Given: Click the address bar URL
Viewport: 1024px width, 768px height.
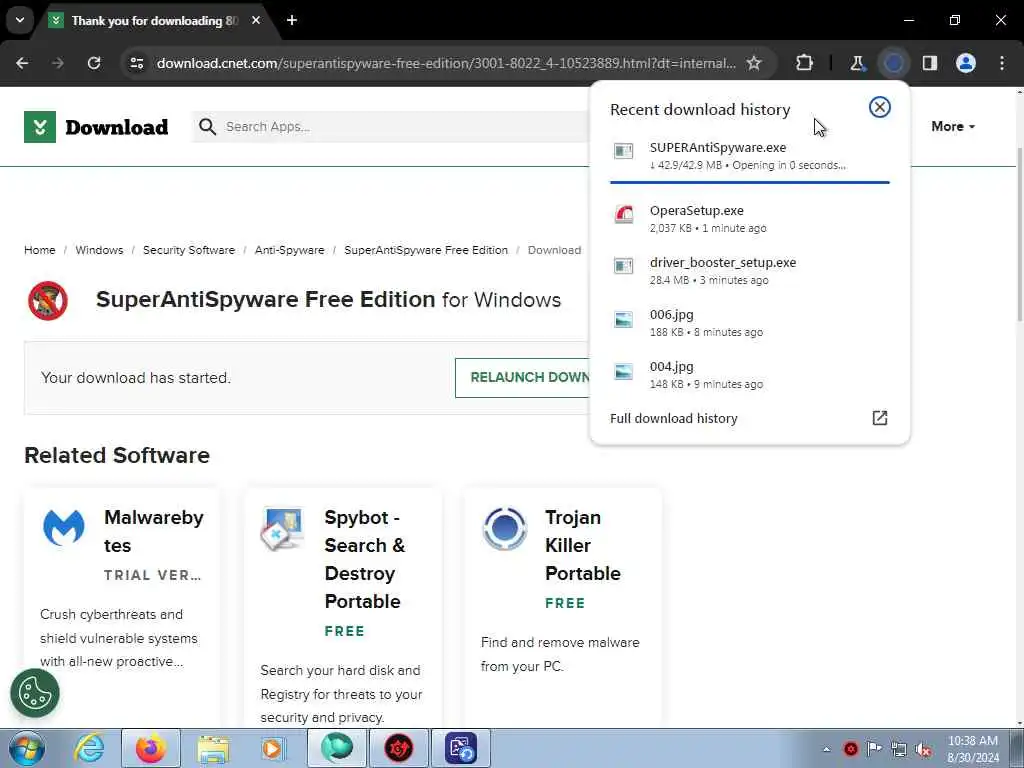Looking at the screenshot, I should (x=446, y=63).
